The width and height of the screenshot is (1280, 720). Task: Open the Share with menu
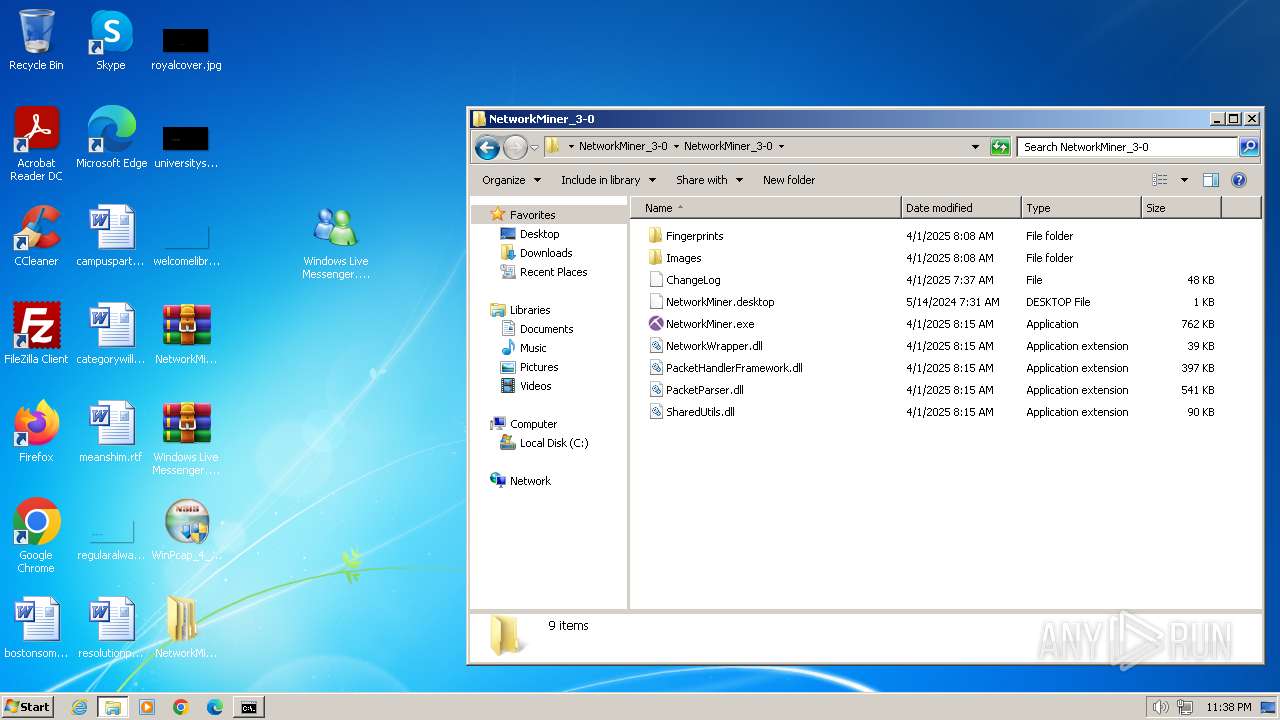(x=709, y=180)
